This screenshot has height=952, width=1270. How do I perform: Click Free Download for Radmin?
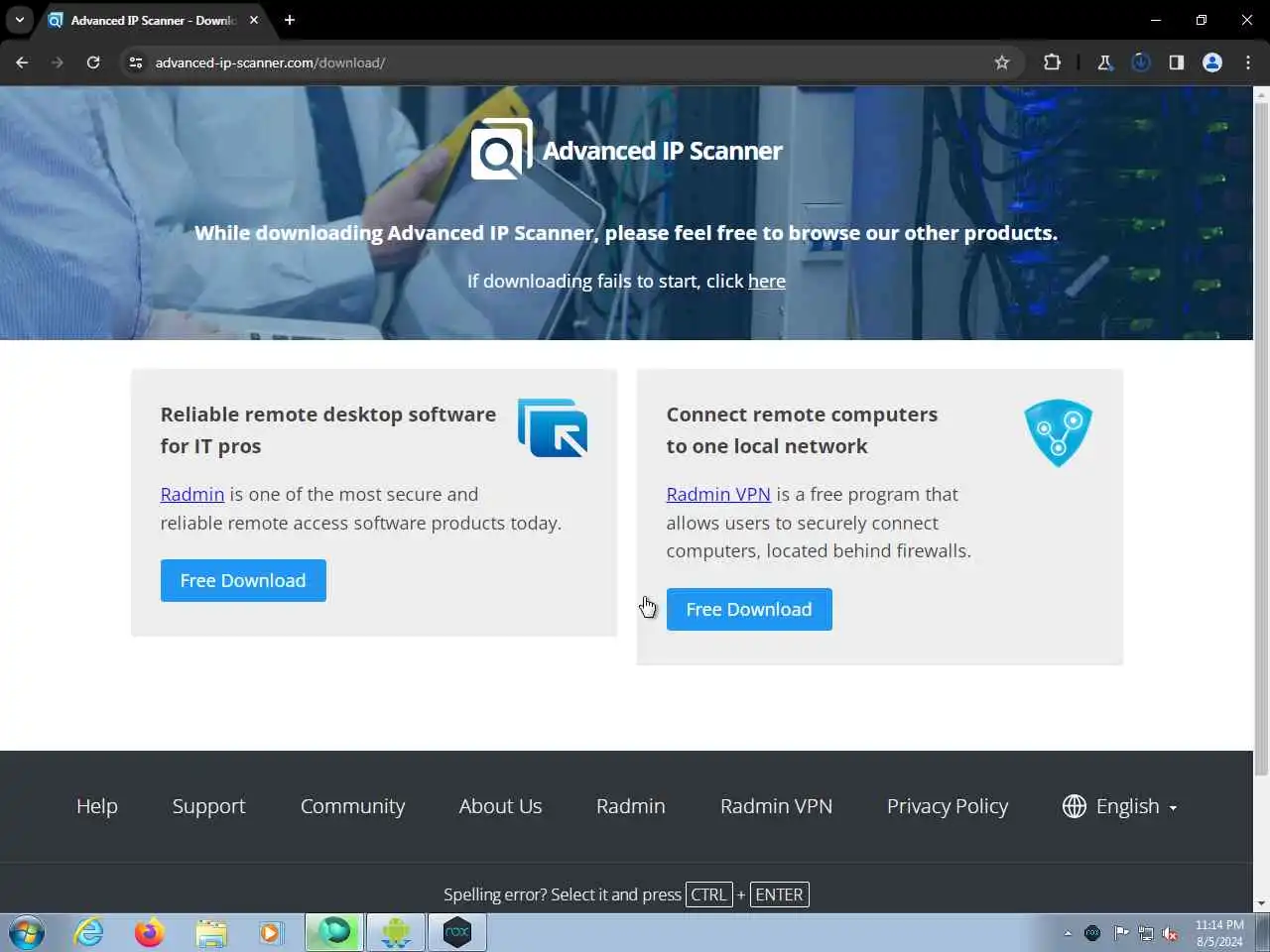click(243, 581)
